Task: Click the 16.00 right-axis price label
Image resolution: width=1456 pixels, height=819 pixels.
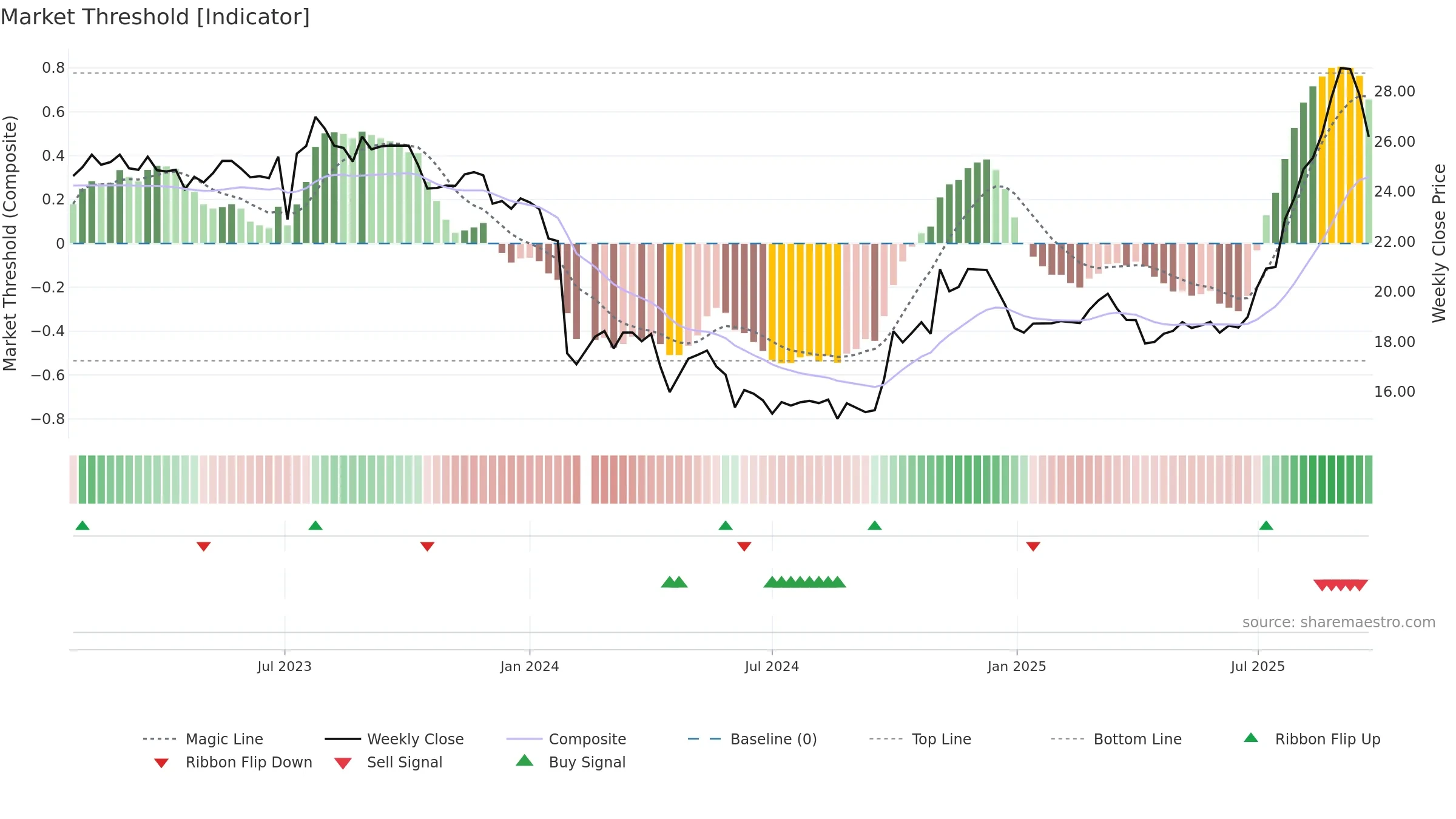Action: coord(1395,392)
